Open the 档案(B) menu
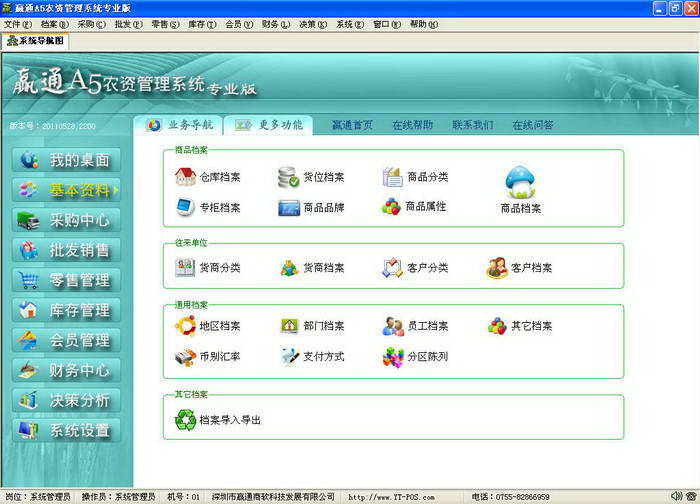Viewport: 700px width, 504px height. coord(54,24)
